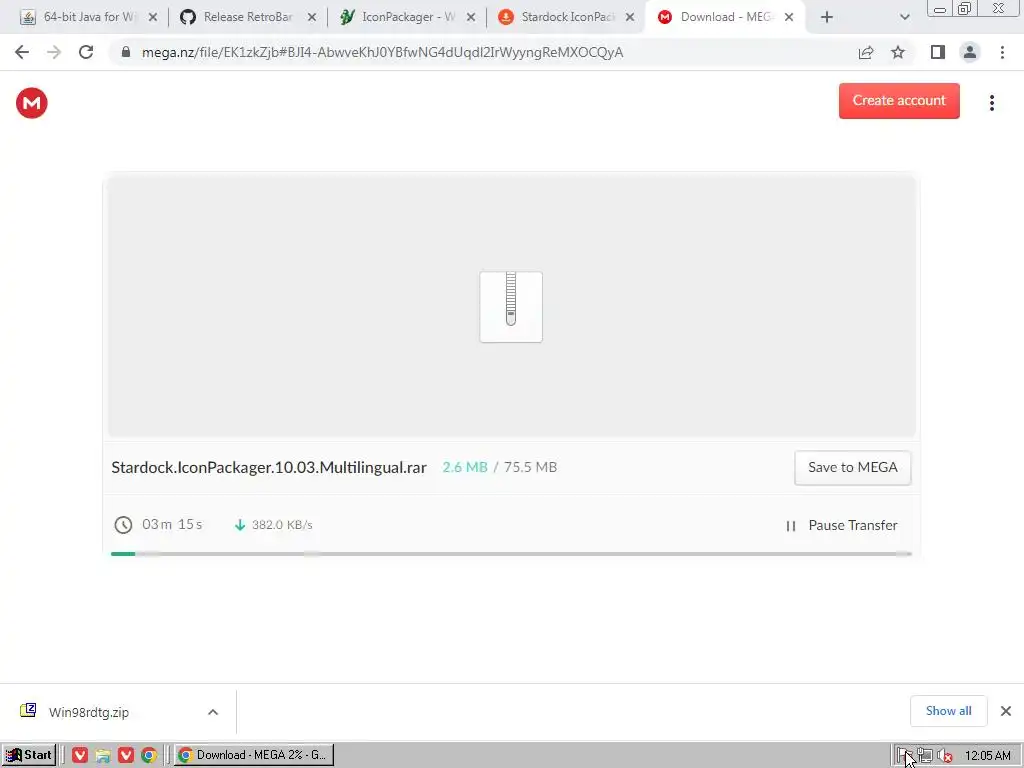The width and height of the screenshot is (1024, 768).
Task: Click the 382.0 KB/s speed text
Action: pyautogui.click(x=282, y=525)
